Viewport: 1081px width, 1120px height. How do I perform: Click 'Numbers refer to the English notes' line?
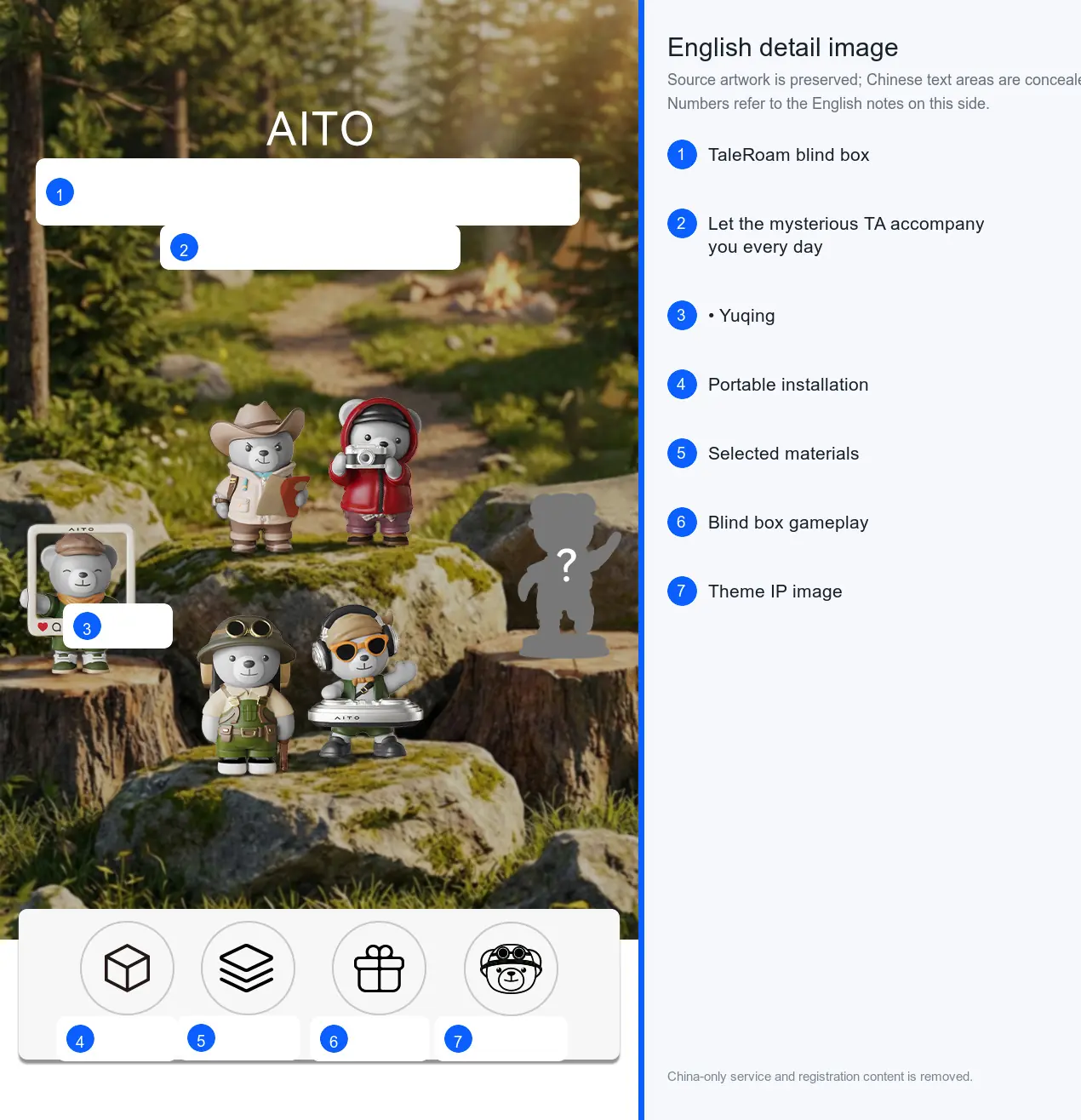click(x=828, y=104)
